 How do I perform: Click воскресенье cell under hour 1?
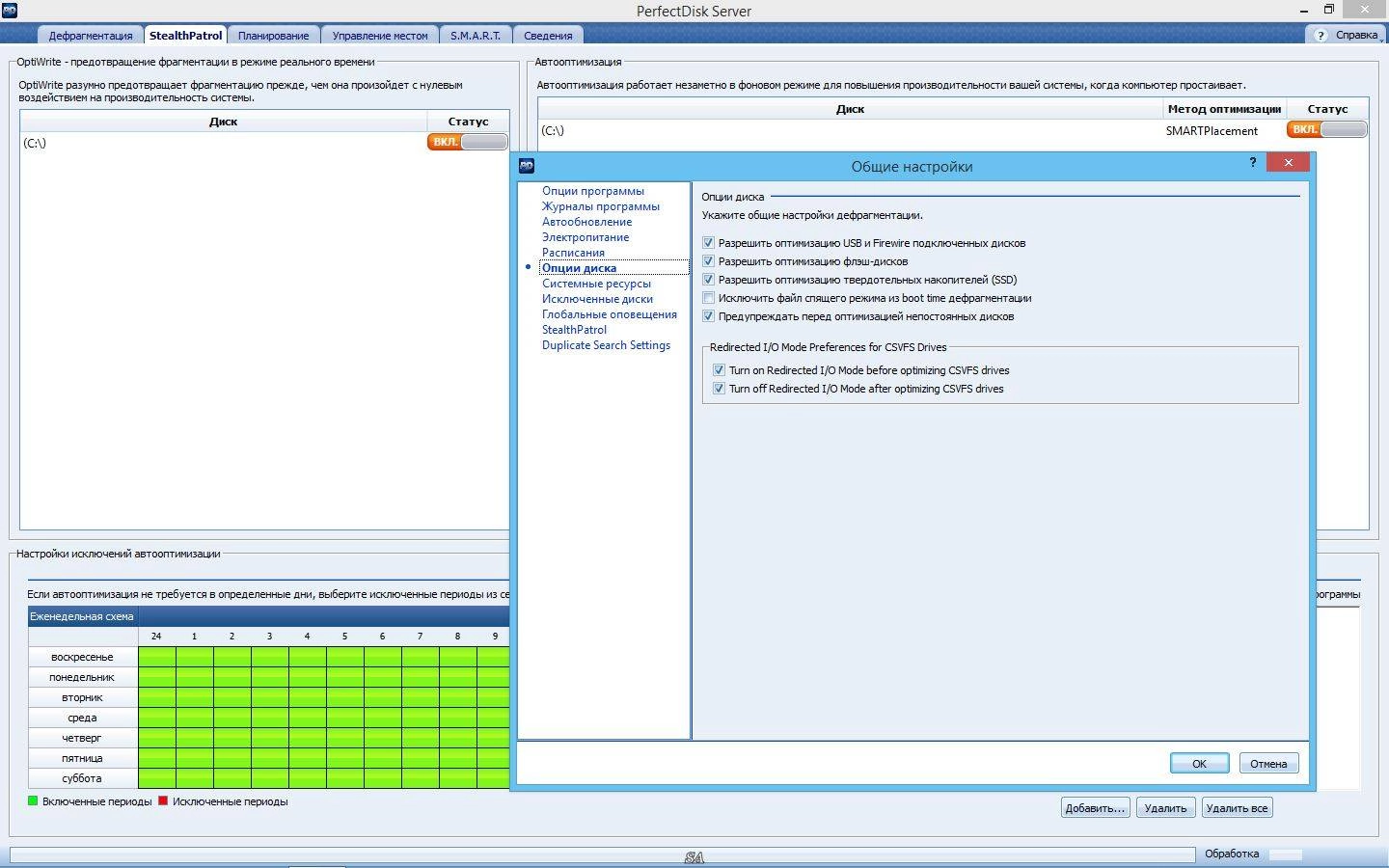pyautogui.click(x=194, y=657)
